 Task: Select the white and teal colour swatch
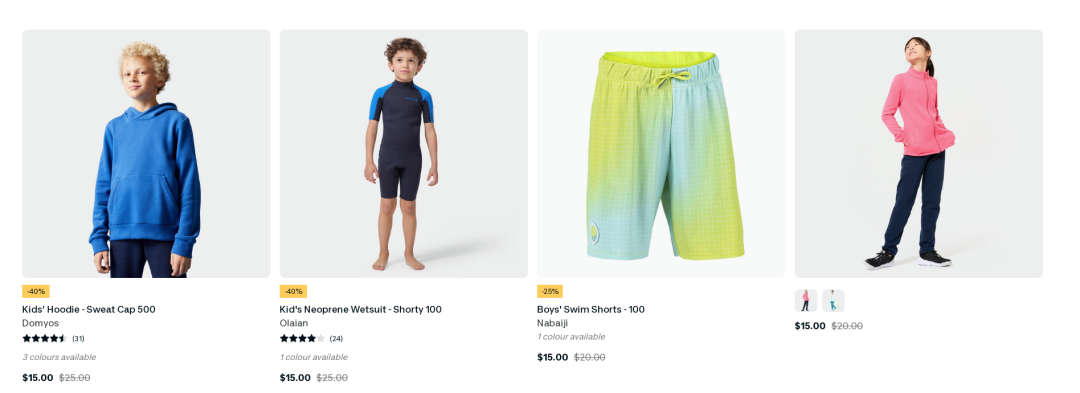833,301
